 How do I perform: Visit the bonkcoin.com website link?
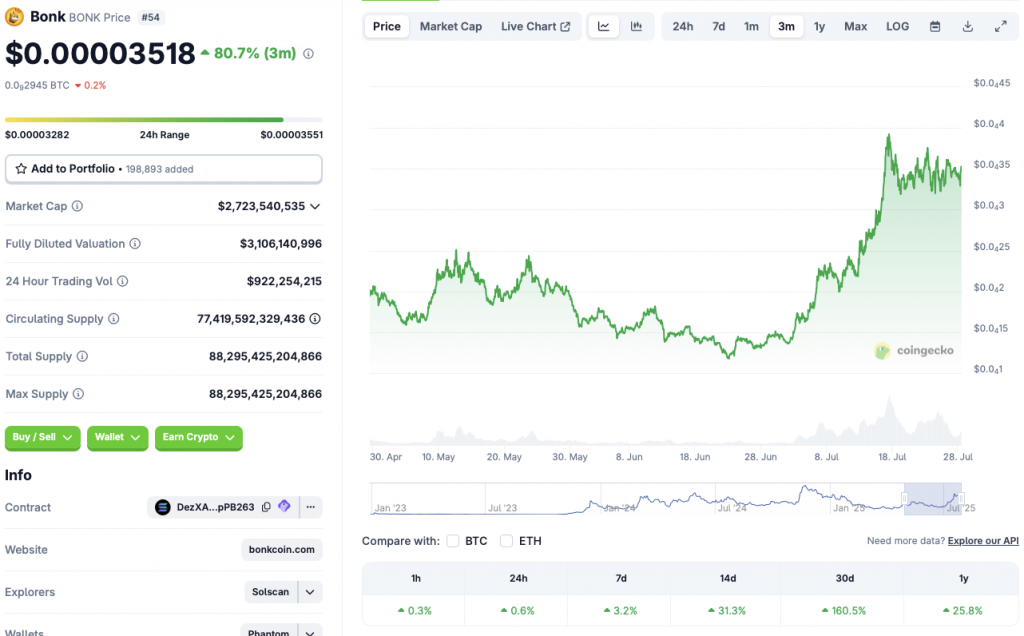281,549
